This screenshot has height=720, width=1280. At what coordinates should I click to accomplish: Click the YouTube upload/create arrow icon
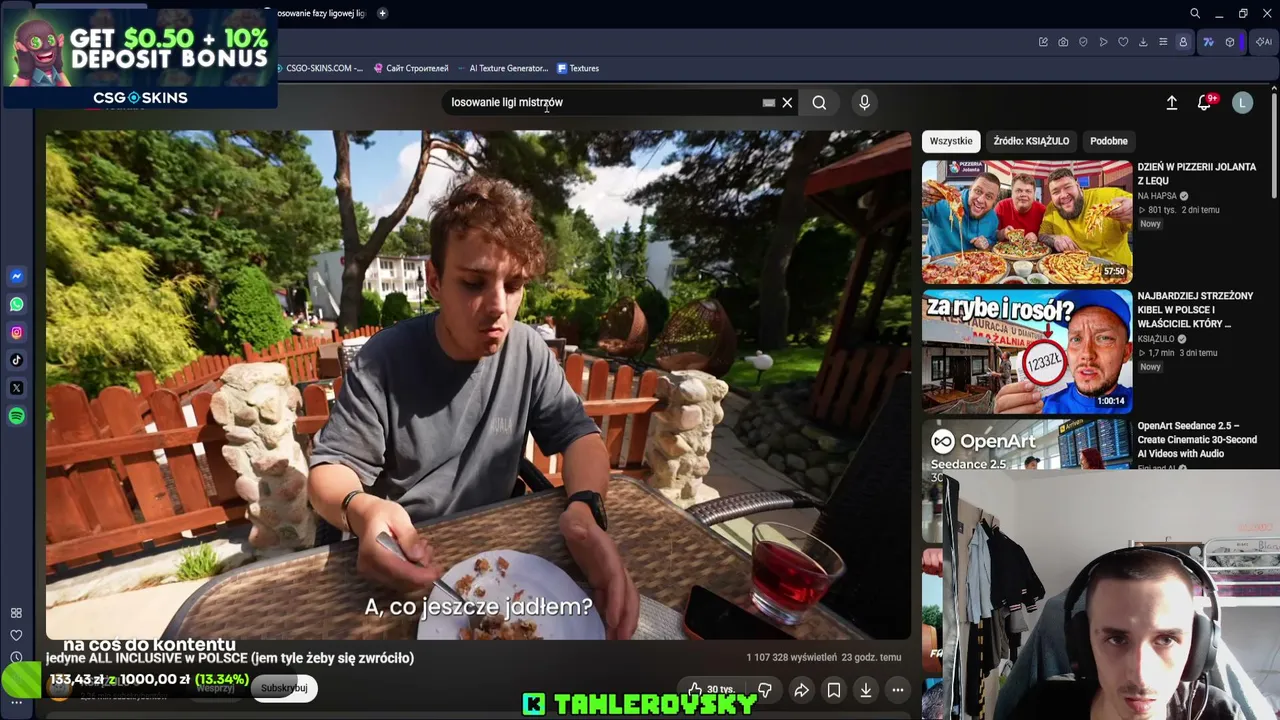pos(1172,102)
